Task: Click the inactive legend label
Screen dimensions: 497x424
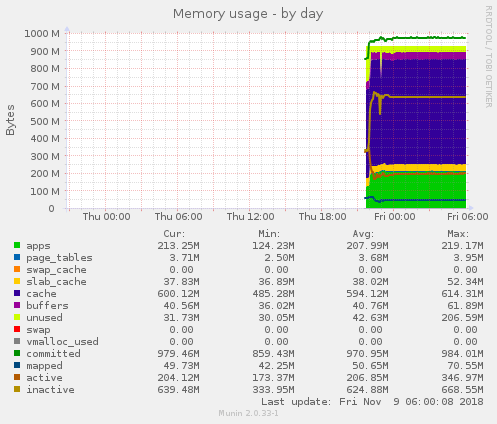Action: (x=50, y=390)
